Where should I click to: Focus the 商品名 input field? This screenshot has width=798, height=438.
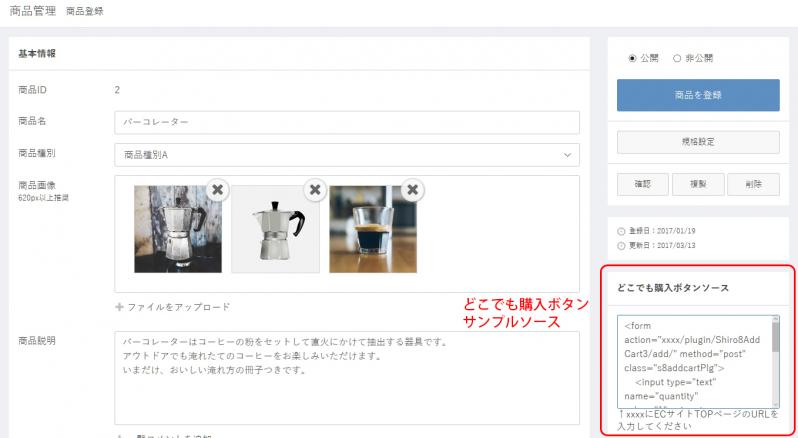pyautogui.click(x=347, y=123)
